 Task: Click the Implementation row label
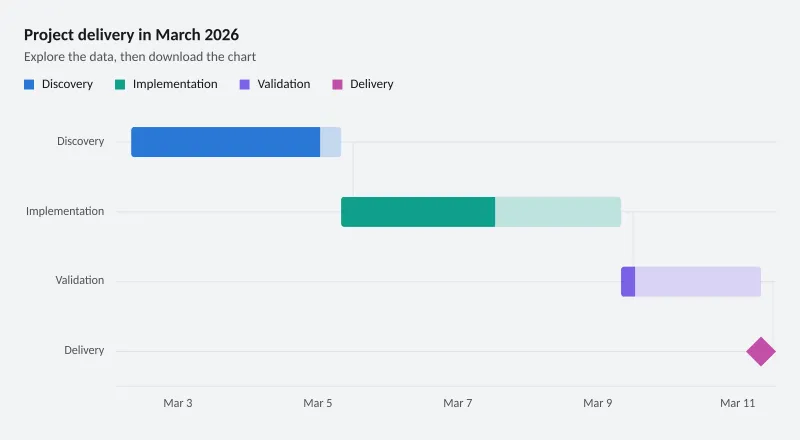[x=65, y=211]
